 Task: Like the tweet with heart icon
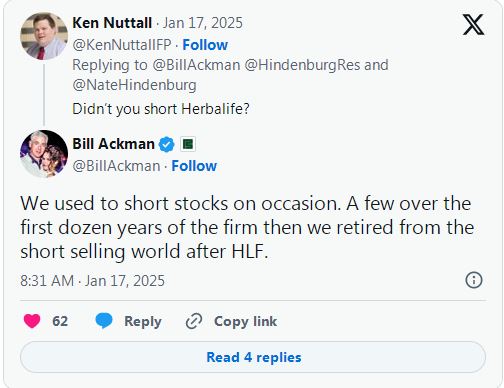32,321
